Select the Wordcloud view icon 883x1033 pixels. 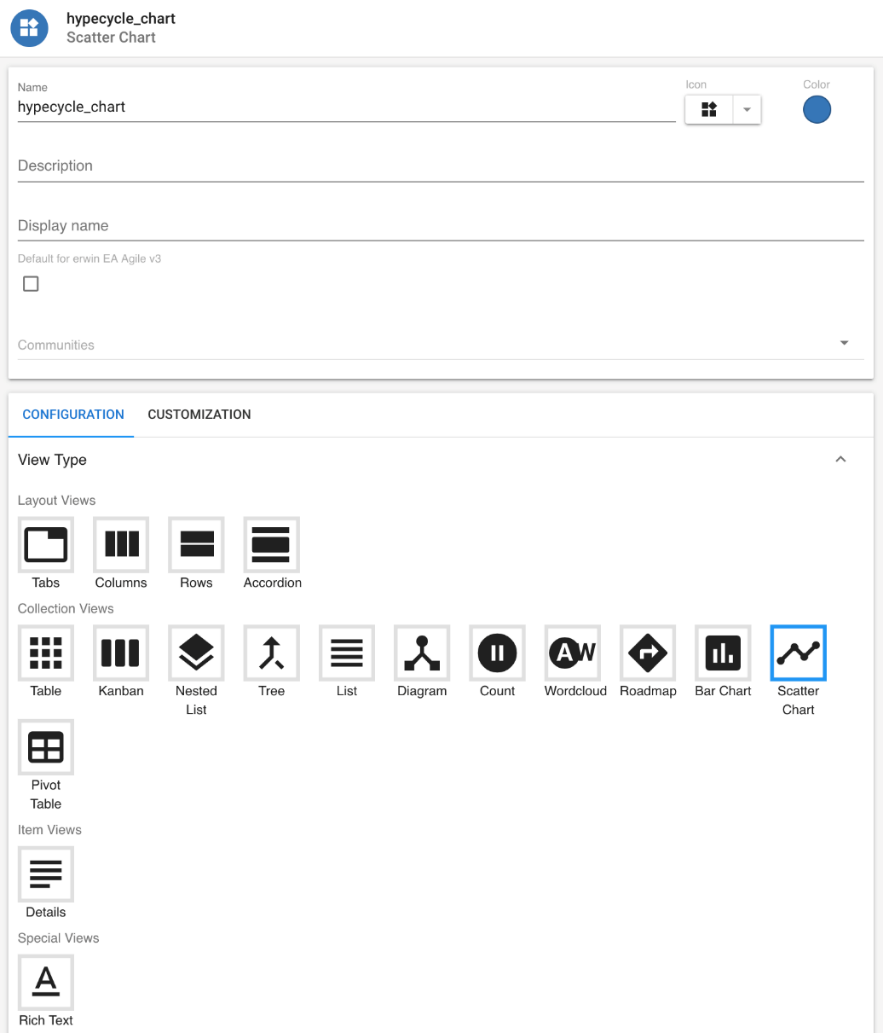tap(571, 652)
